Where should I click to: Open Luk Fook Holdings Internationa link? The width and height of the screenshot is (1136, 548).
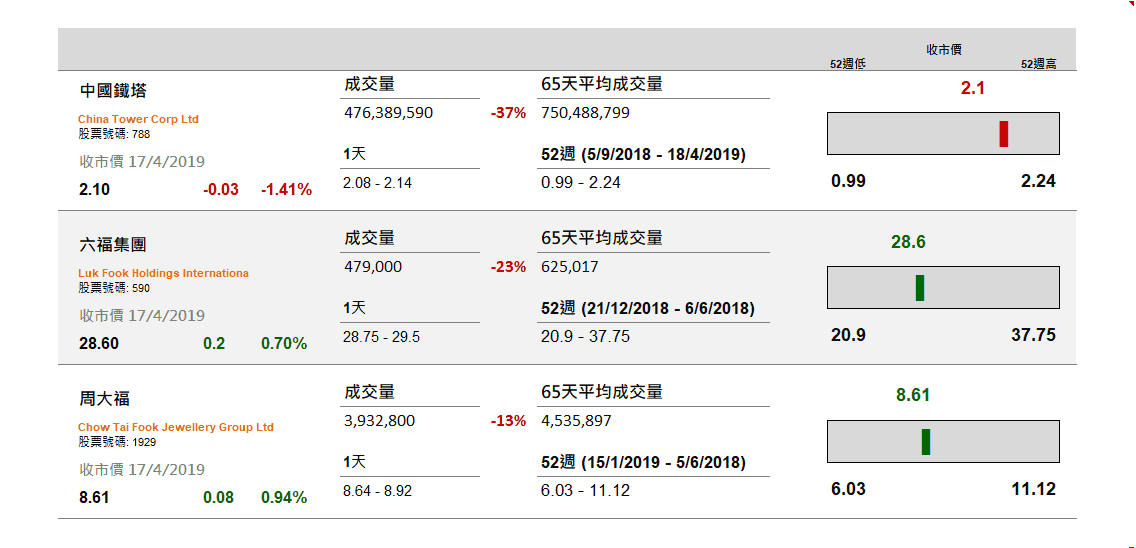coord(164,273)
